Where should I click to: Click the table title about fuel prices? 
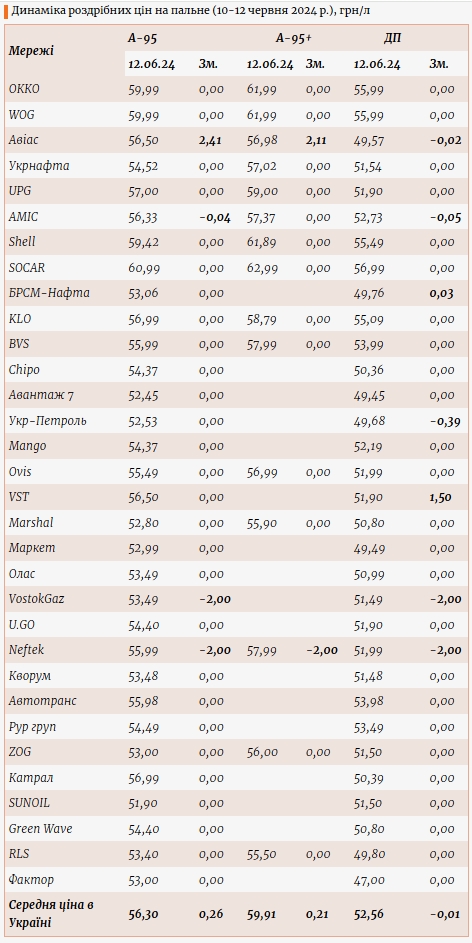195,10
